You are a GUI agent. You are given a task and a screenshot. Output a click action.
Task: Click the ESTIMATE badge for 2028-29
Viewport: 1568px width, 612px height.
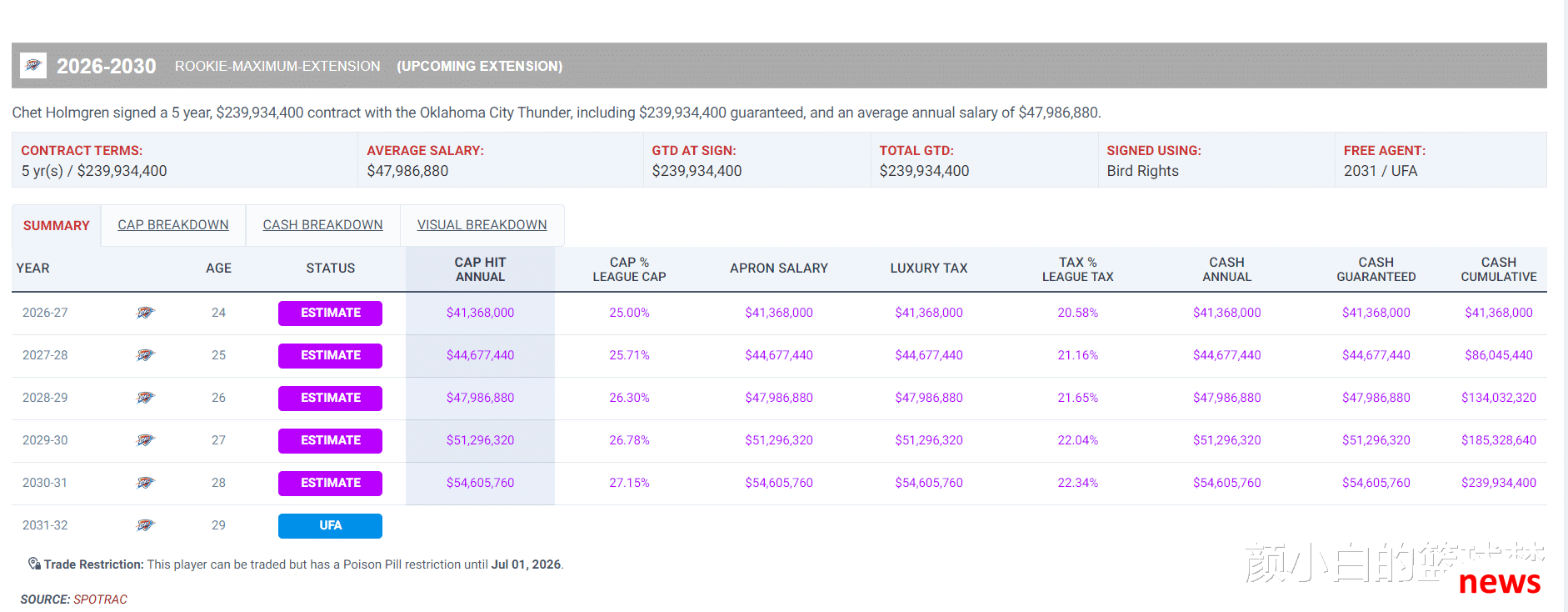tap(330, 398)
